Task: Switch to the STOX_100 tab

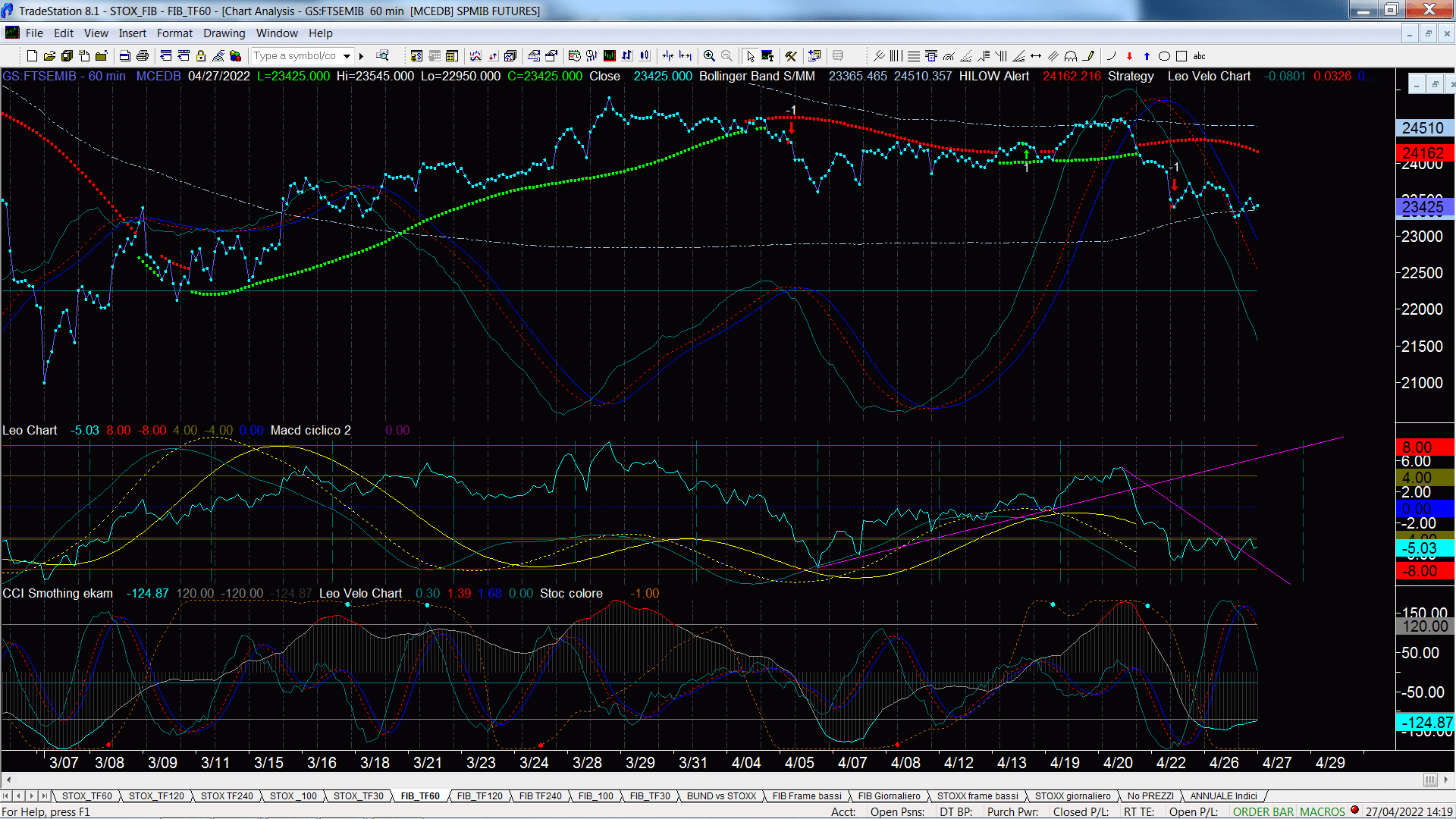Action: pyautogui.click(x=293, y=796)
